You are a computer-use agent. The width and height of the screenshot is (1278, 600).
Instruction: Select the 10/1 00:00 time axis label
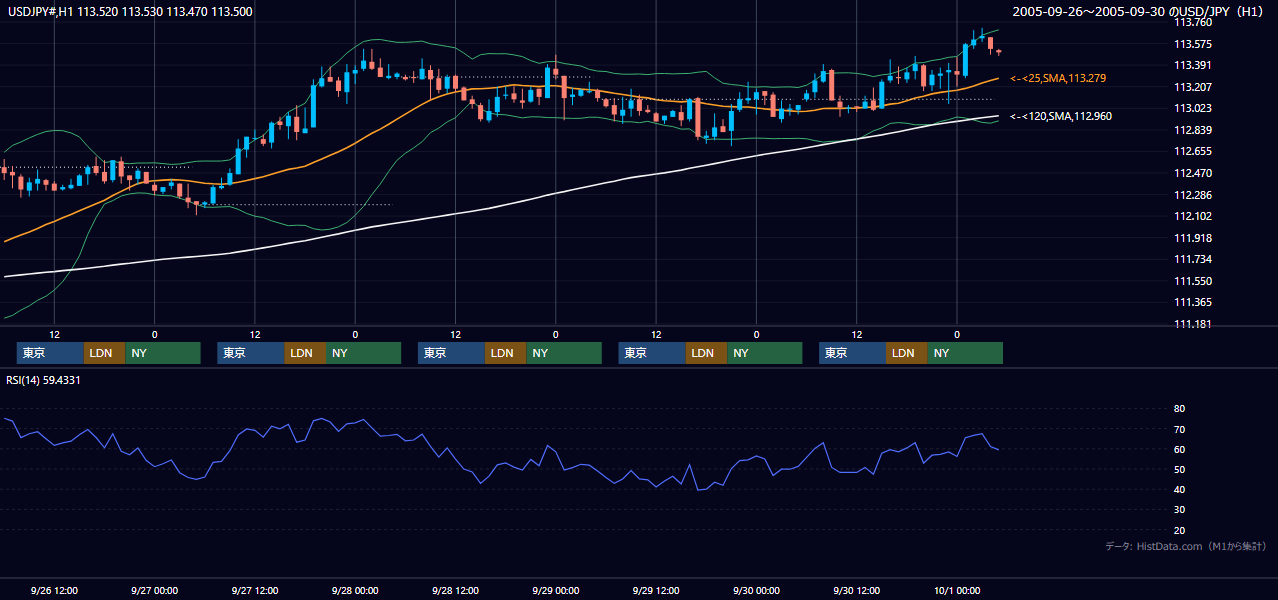pos(957,590)
